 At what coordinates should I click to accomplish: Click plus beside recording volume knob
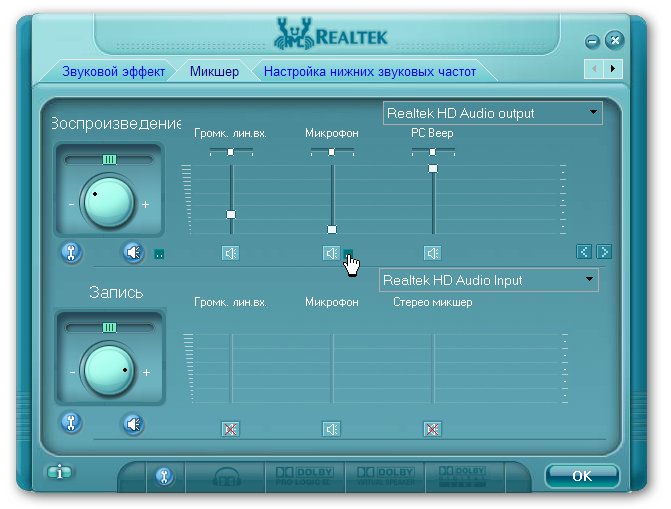coord(146,372)
